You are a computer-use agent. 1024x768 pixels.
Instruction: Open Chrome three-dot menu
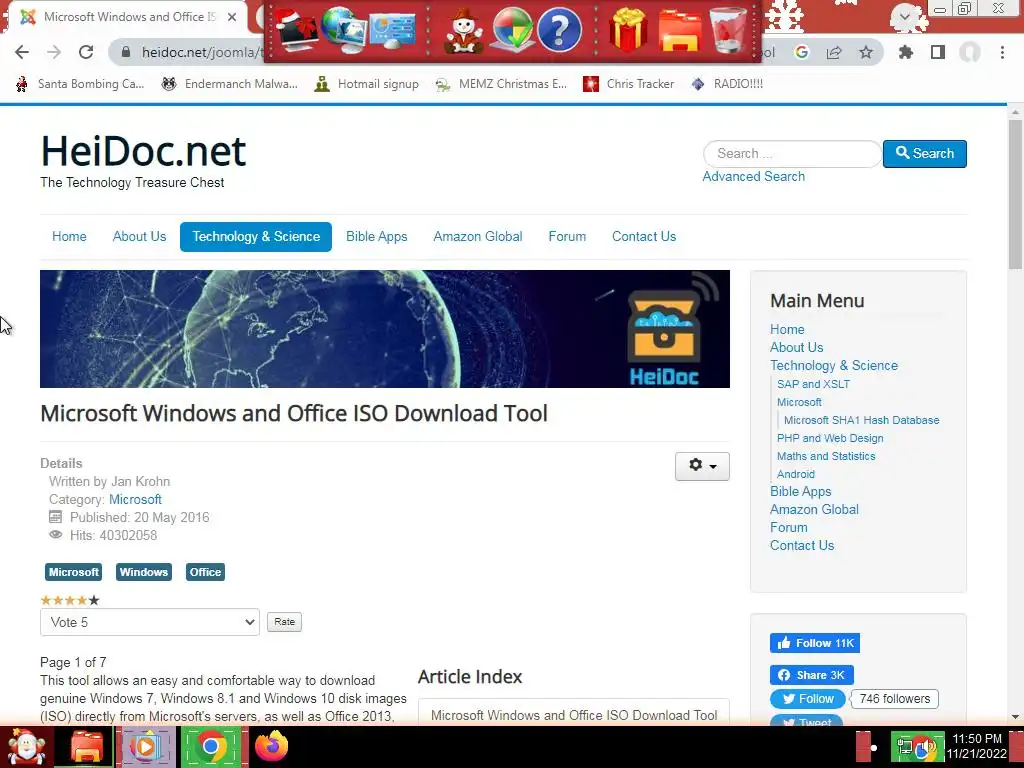(x=1002, y=52)
